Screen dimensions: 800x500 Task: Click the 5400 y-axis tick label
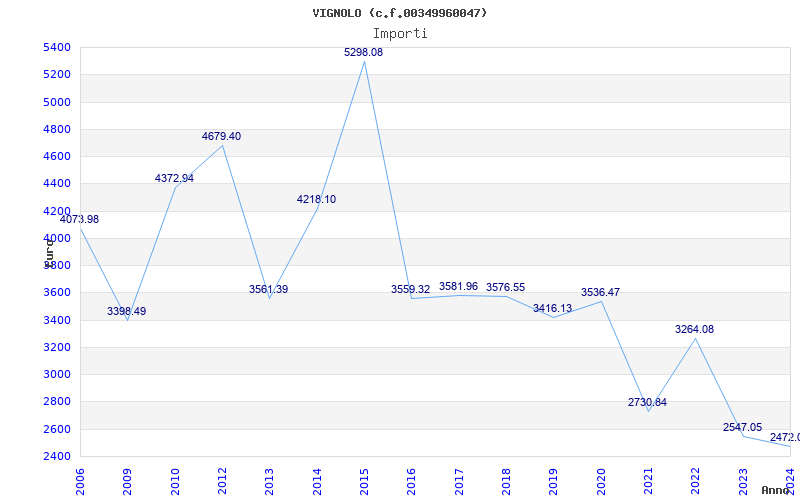tap(58, 47)
